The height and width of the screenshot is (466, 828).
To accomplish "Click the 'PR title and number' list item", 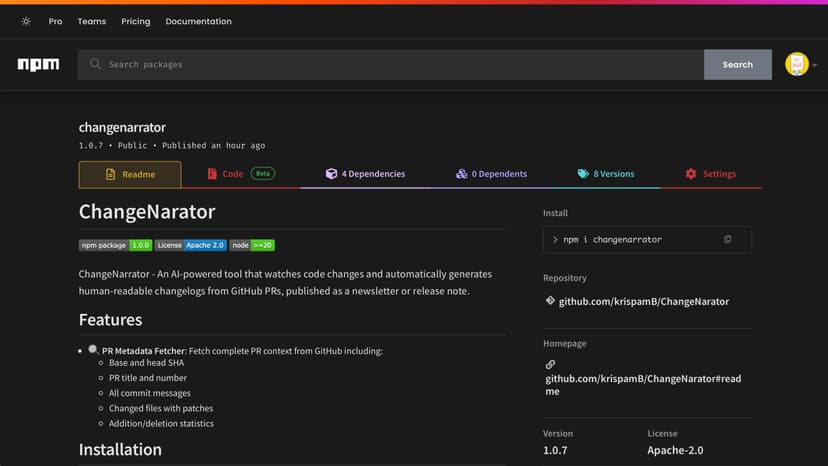I will click(148, 378).
